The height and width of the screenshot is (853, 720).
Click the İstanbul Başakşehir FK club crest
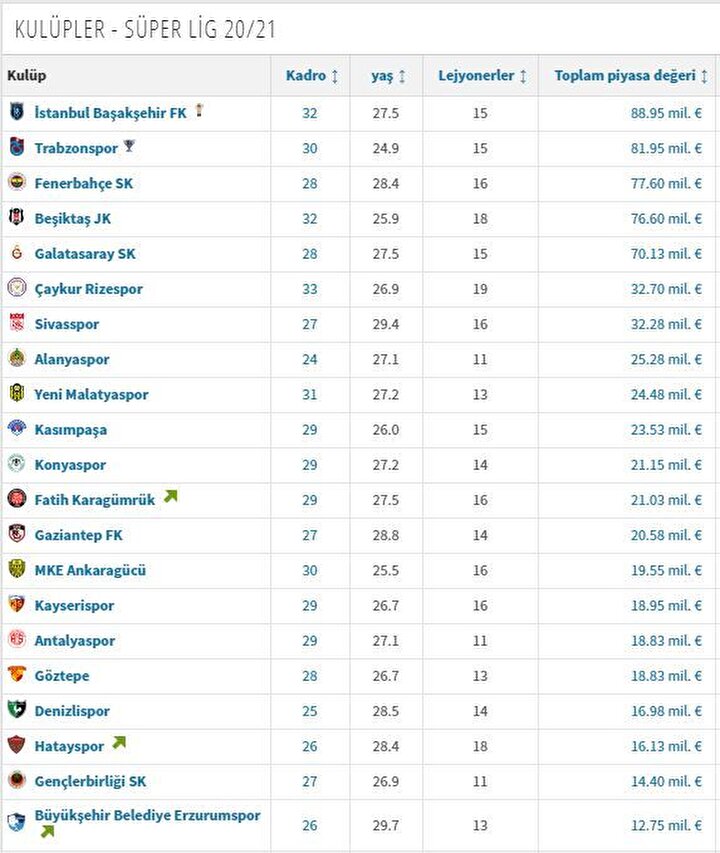(17, 112)
